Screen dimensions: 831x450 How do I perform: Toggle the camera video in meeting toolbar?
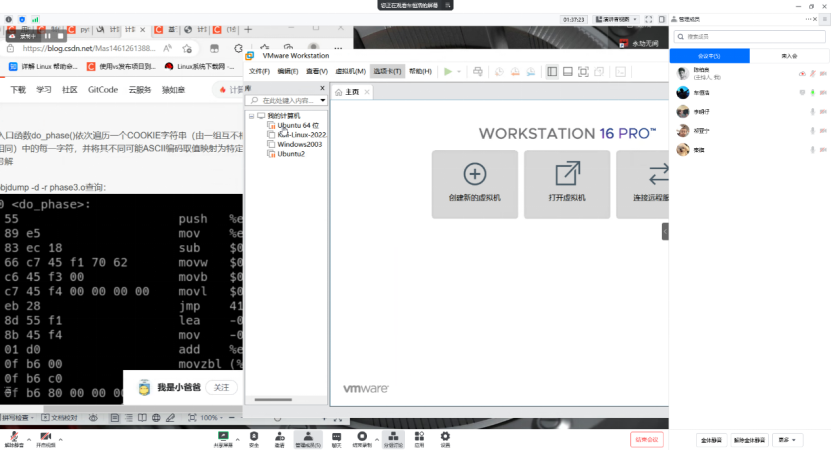click(45, 436)
